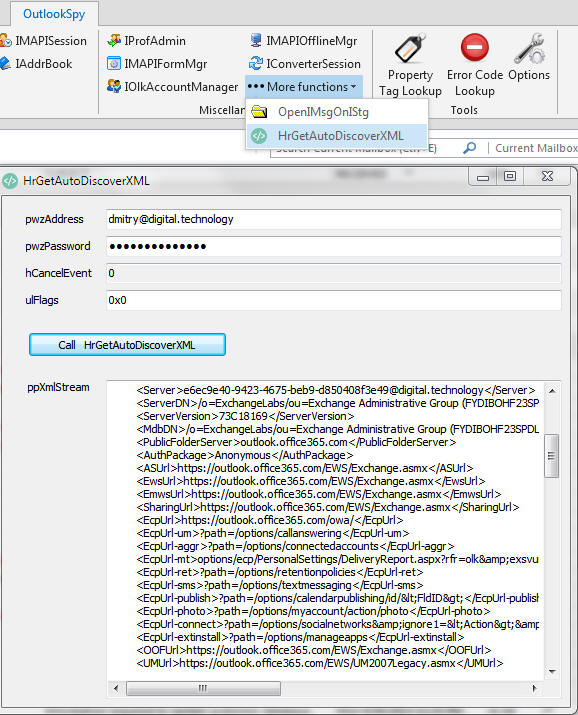Viewport: 578px width, 715px height.
Task: Open the Current Mailbox scope selector
Action: click(x=536, y=148)
